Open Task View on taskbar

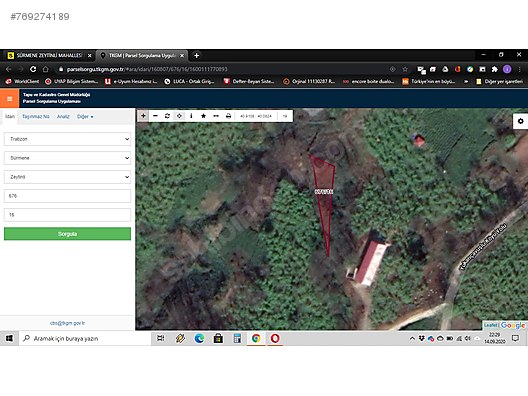161,338
